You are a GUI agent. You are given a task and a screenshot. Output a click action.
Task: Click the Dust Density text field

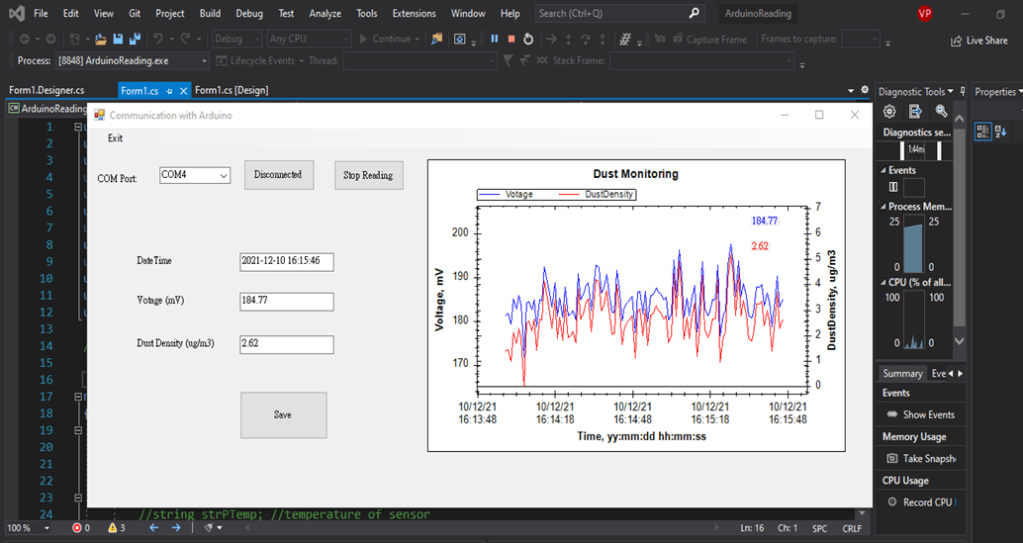(x=286, y=343)
